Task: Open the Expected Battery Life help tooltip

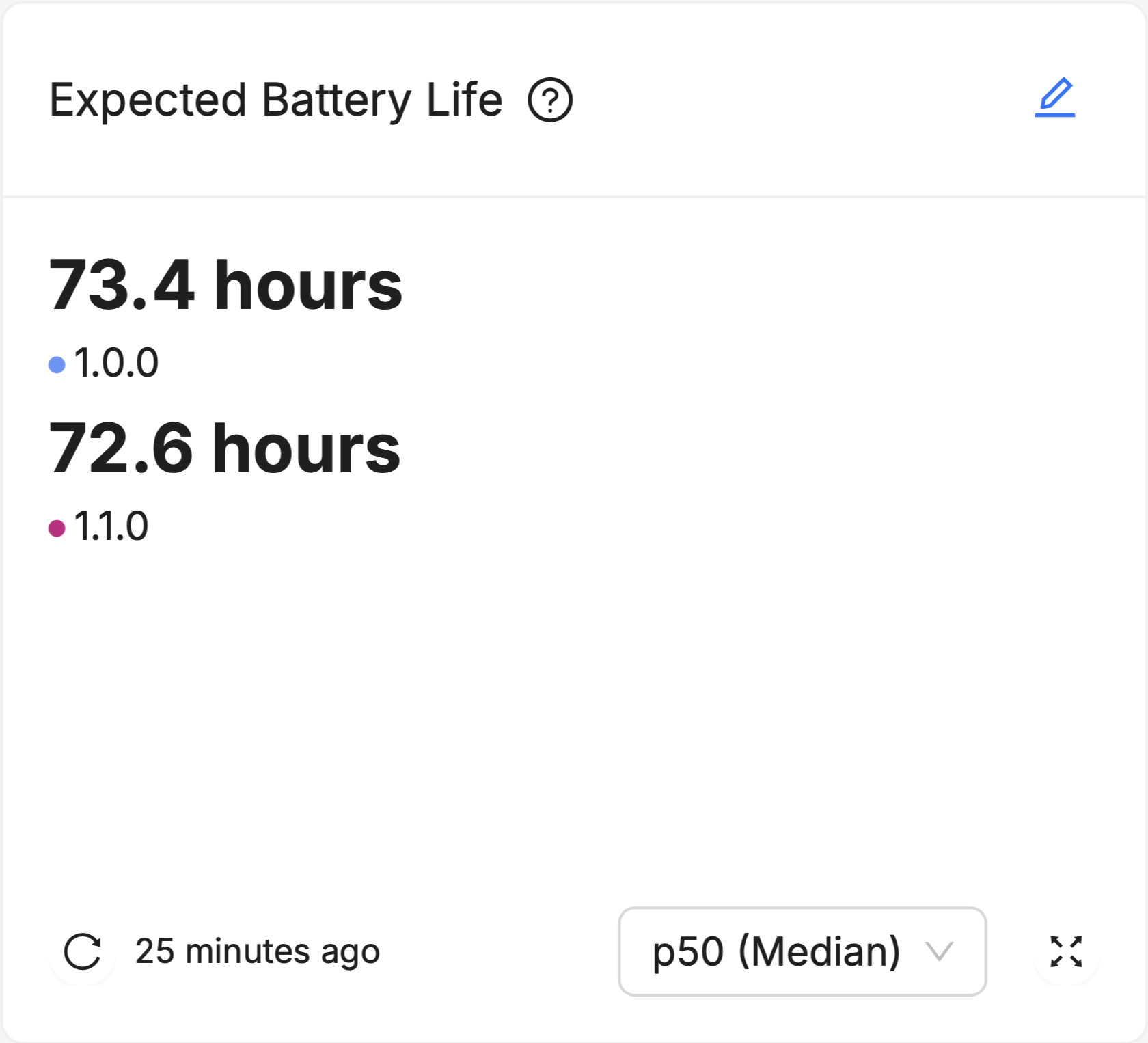Action: coord(551,101)
